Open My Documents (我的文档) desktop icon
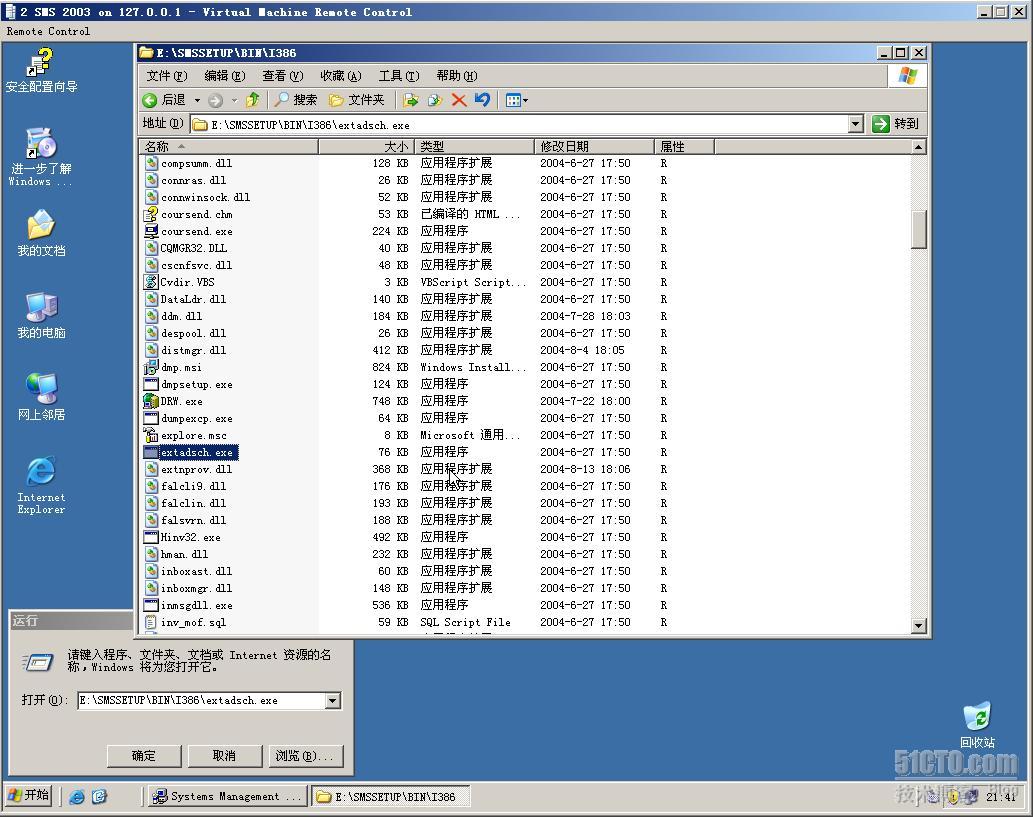Image resolution: width=1033 pixels, height=817 pixels. click(41, 233)
